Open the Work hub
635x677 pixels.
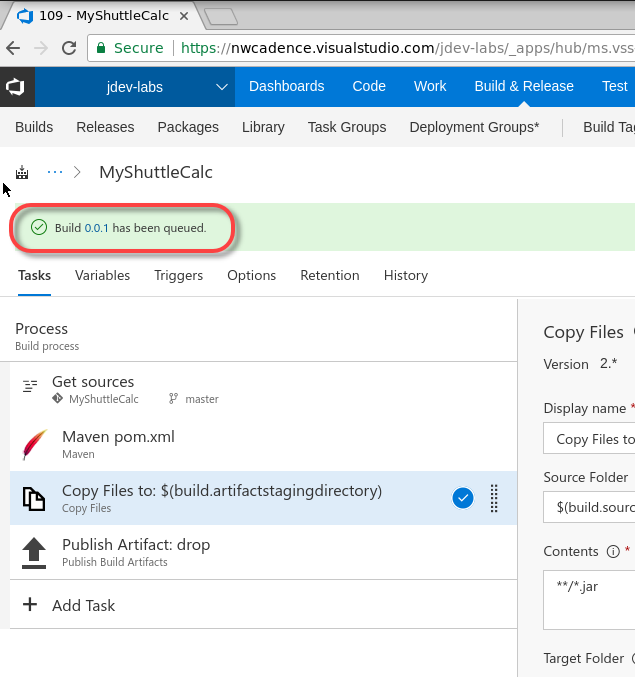click(430, 86)
